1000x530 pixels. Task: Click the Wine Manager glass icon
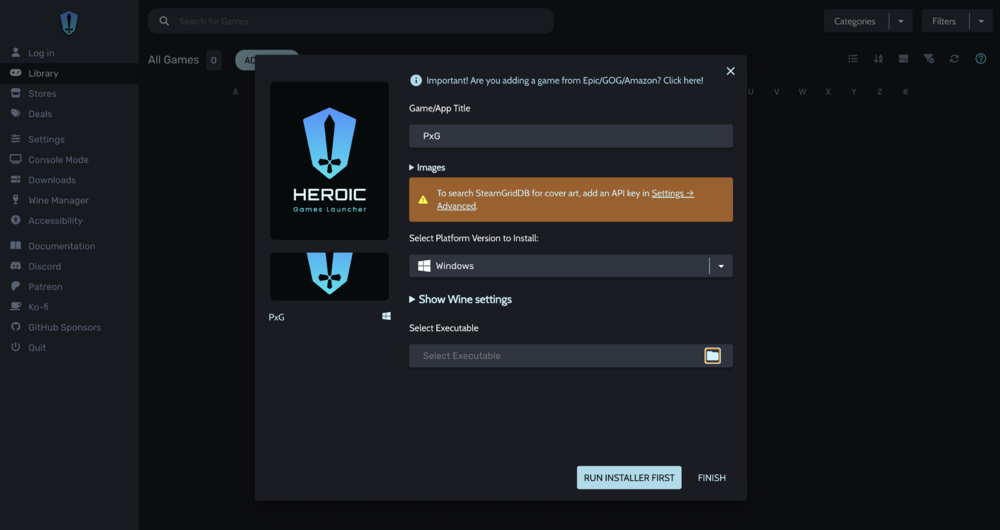click(15, 200)
